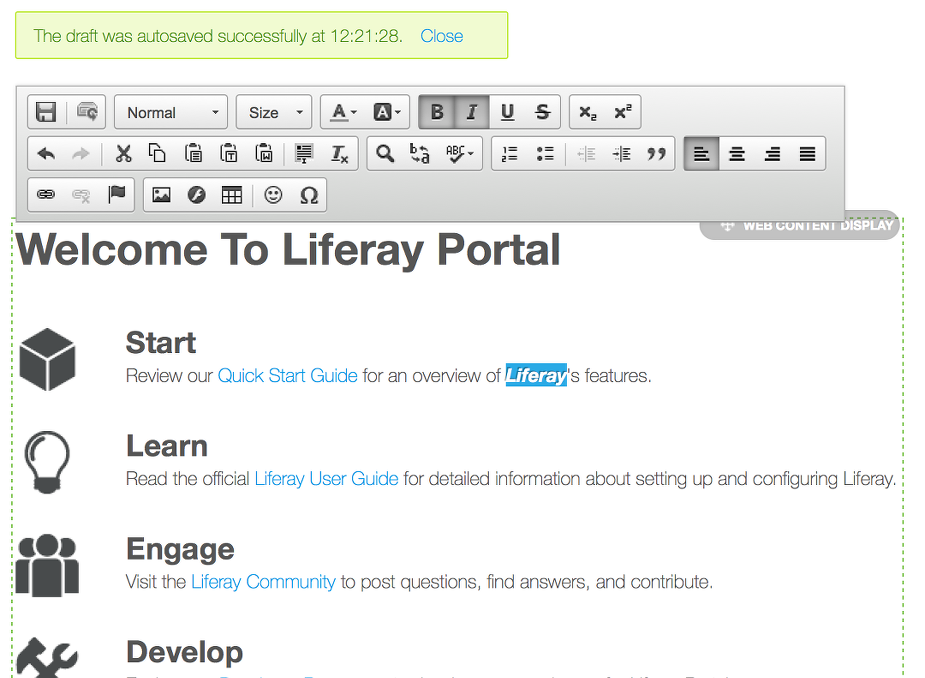Screen dimensions: 925x678
Task: Toggle Bold formatting off
Action: tap(437, 113)
